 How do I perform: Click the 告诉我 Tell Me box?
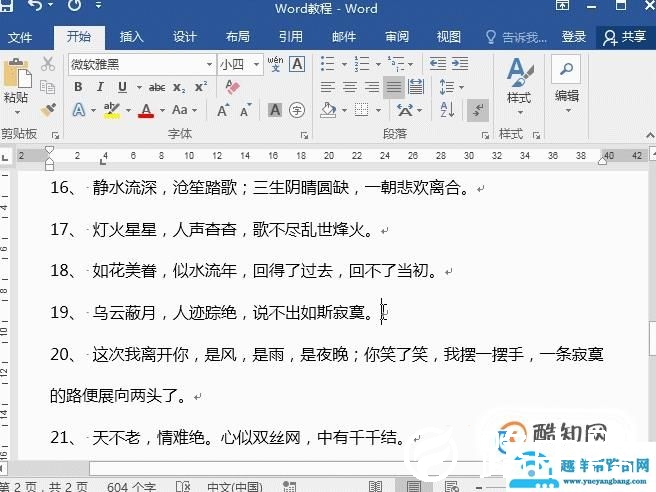click(516, 38)
